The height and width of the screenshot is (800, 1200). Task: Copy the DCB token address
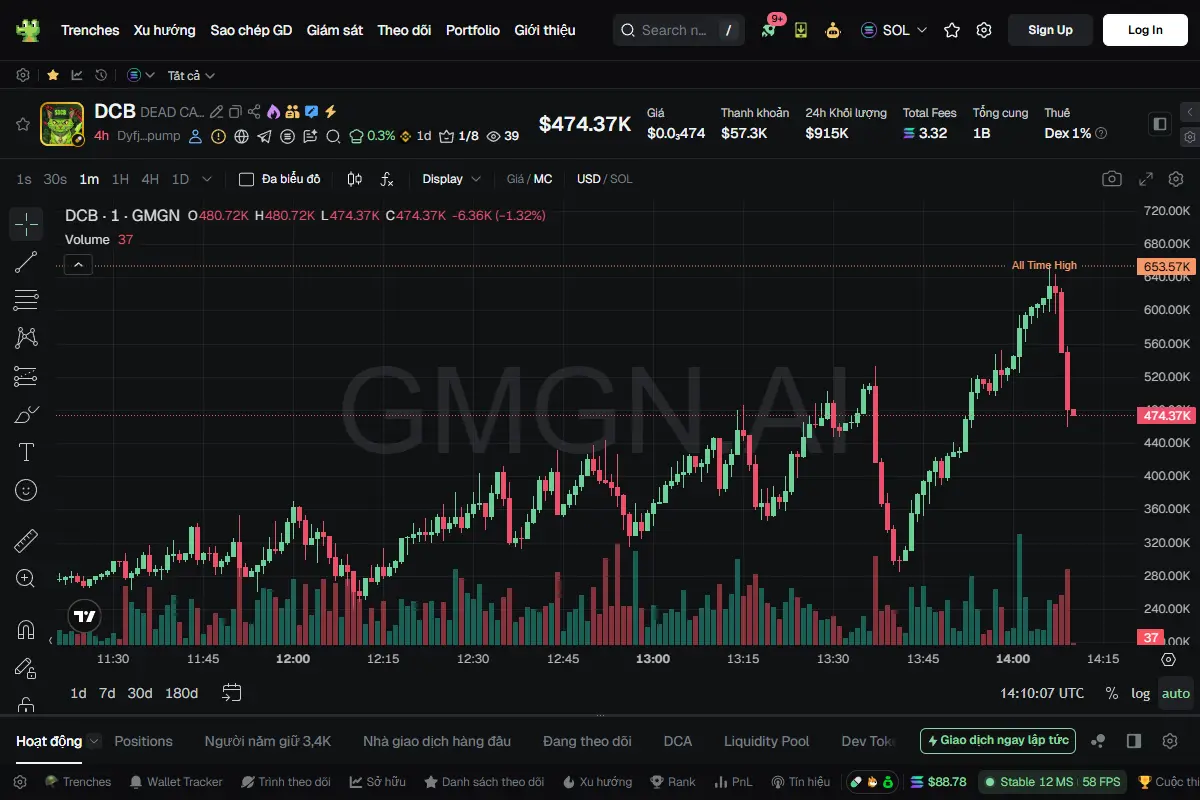pyautogui.click(x=234, y=112)
